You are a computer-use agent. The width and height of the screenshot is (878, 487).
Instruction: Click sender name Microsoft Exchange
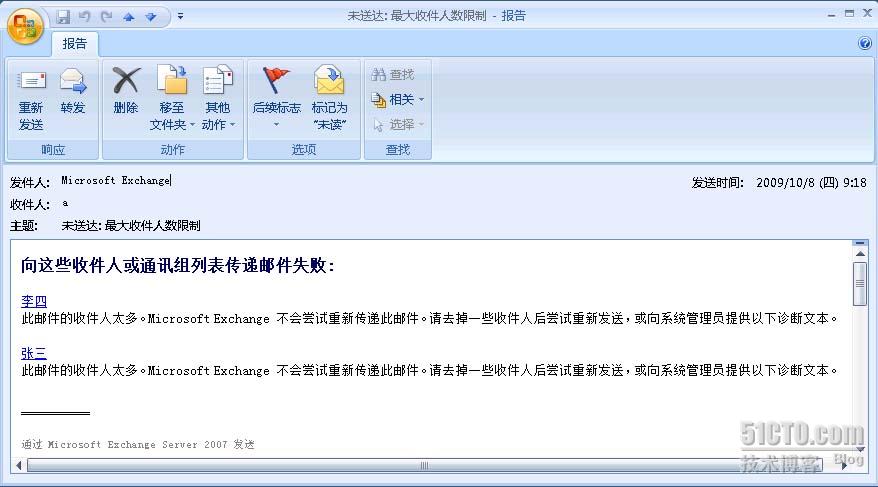coord(115,180)
